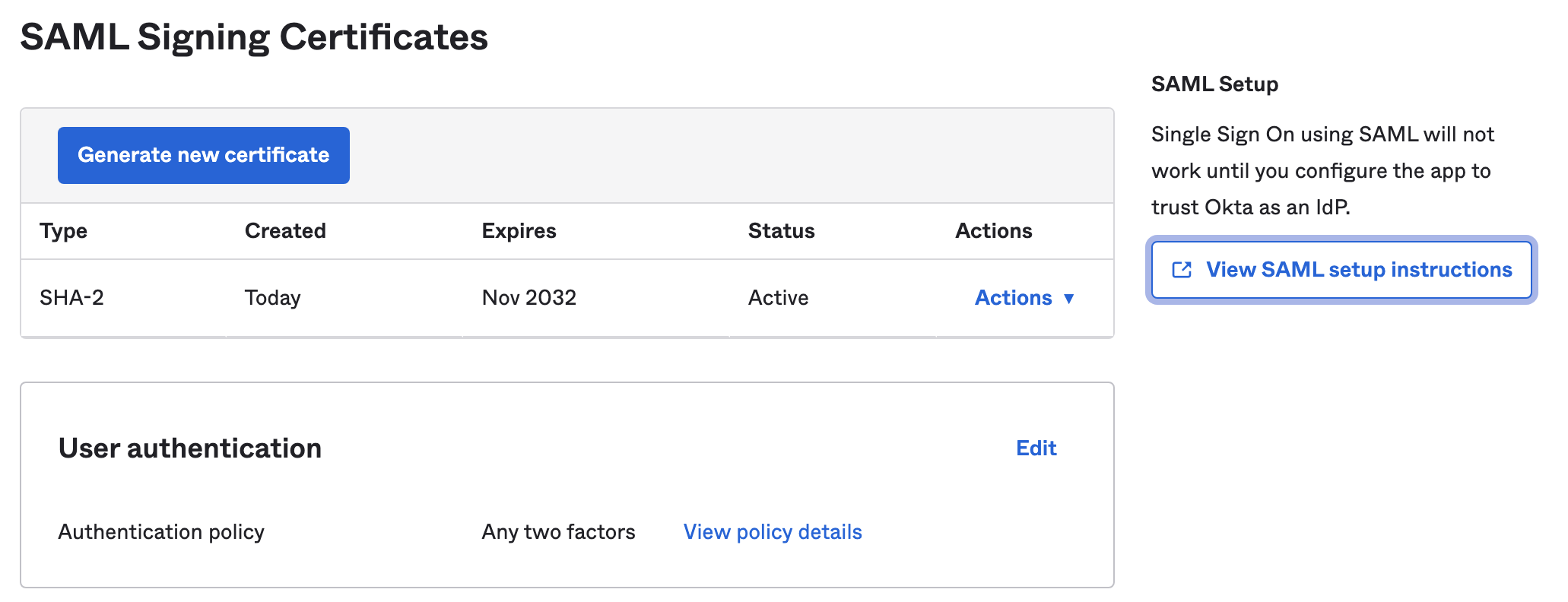
Task: Click the User authentication section heading
Action: [x=190, y=448]
